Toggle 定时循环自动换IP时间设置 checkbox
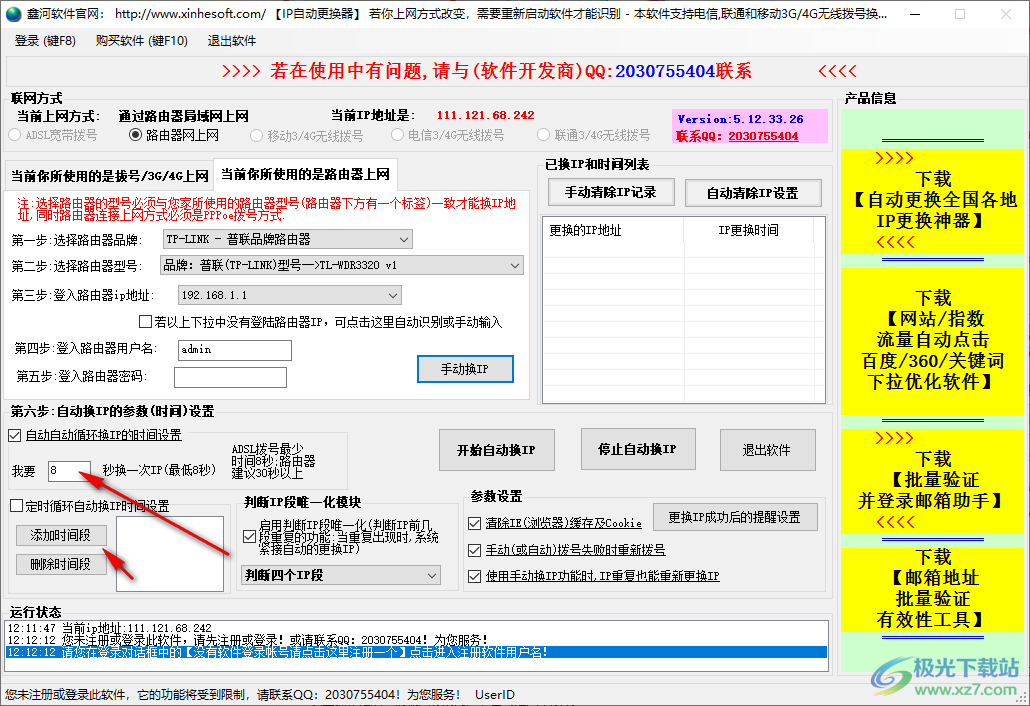This screenshot has width=1030, height=706. (16, 506)
